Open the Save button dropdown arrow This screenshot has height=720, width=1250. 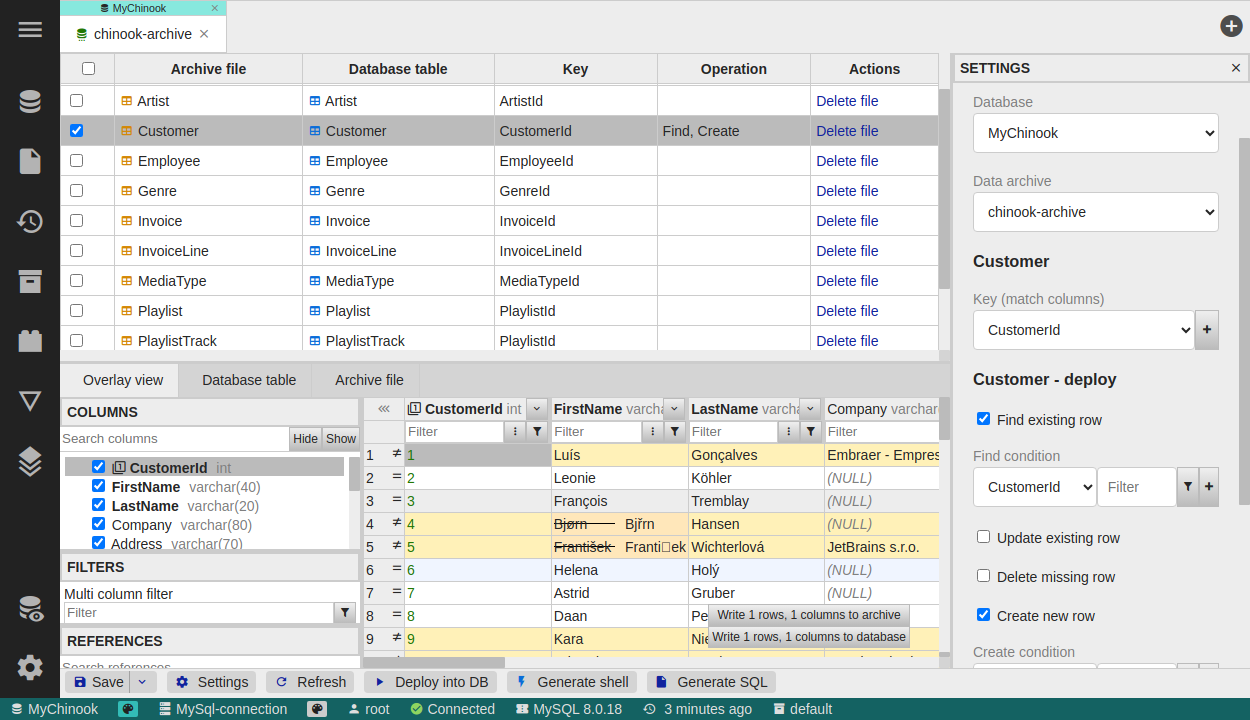[x=144, y=682]
